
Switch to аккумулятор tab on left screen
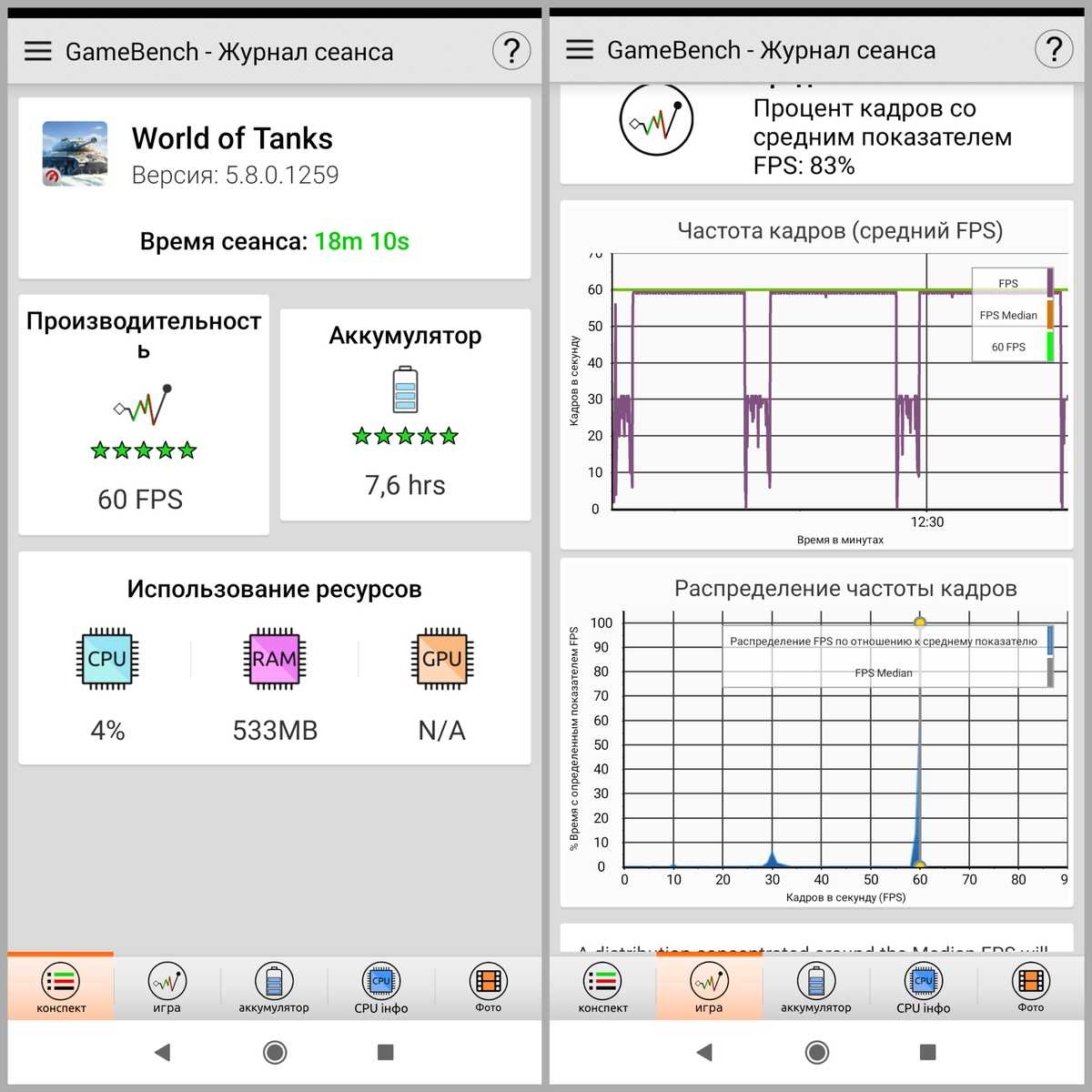point(274,988)
